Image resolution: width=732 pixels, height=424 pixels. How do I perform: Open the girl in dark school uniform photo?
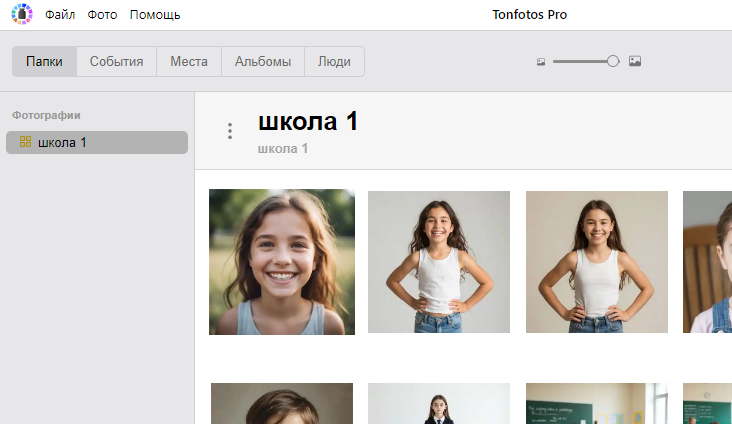click(x=439, y=404)
